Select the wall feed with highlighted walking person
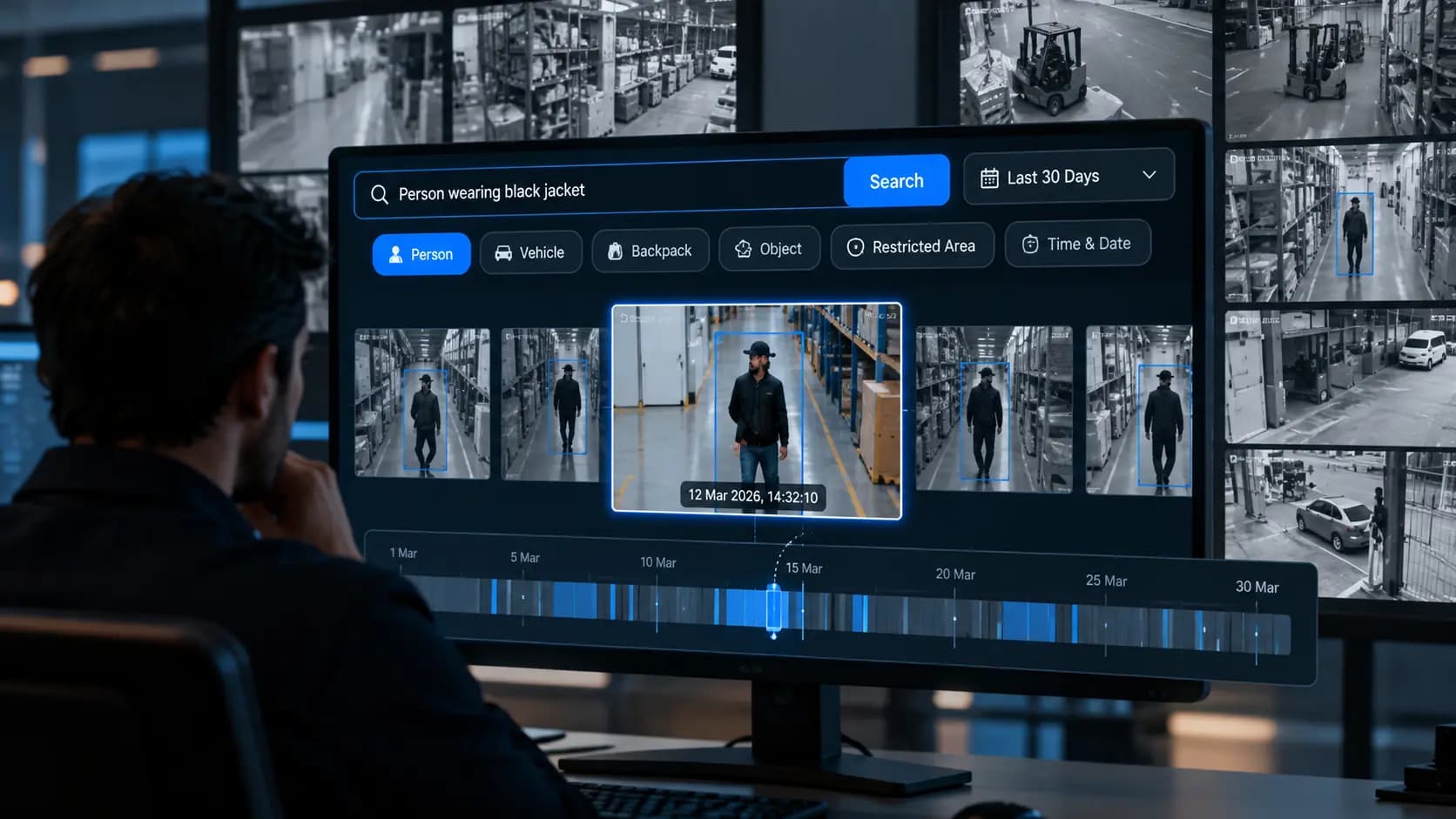This screenshot has height=819, width=1456. (1340, 224)
